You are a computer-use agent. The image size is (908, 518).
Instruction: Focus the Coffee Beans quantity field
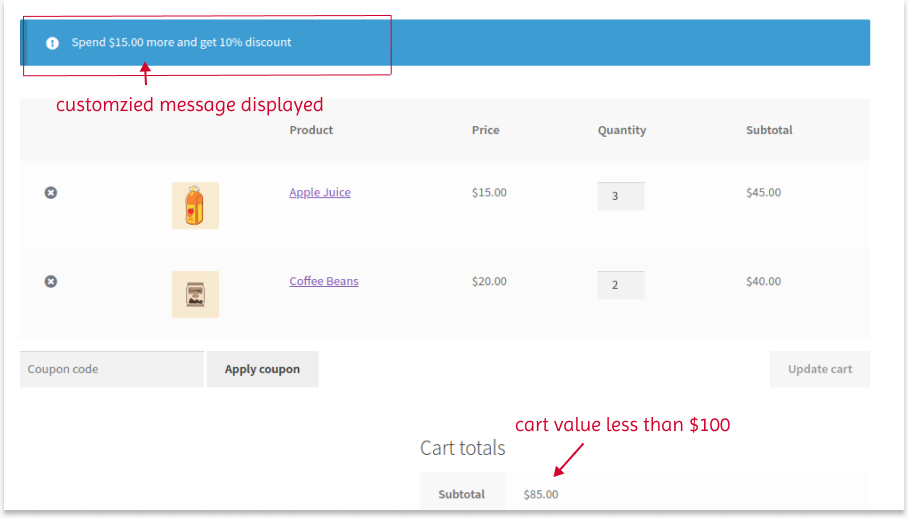tap(621, 285)
